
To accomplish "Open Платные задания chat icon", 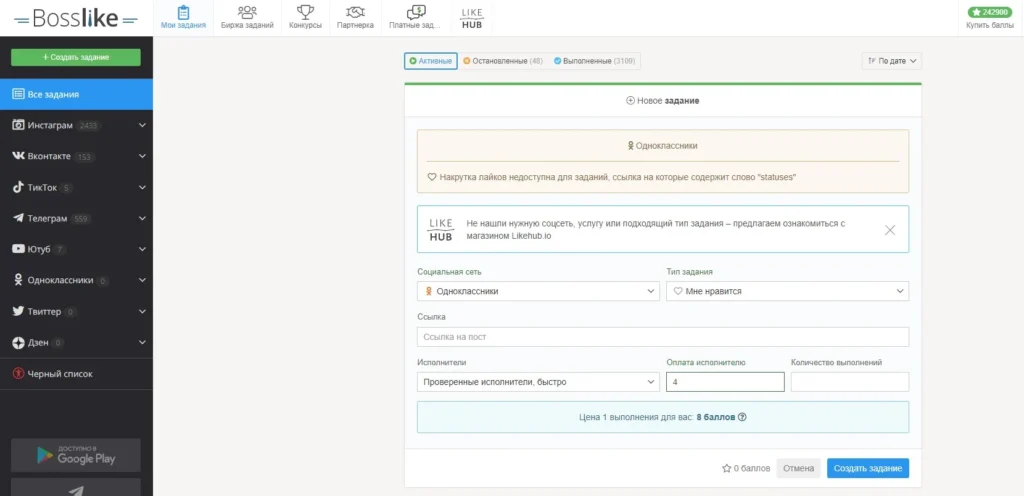I will click(415, 12).
